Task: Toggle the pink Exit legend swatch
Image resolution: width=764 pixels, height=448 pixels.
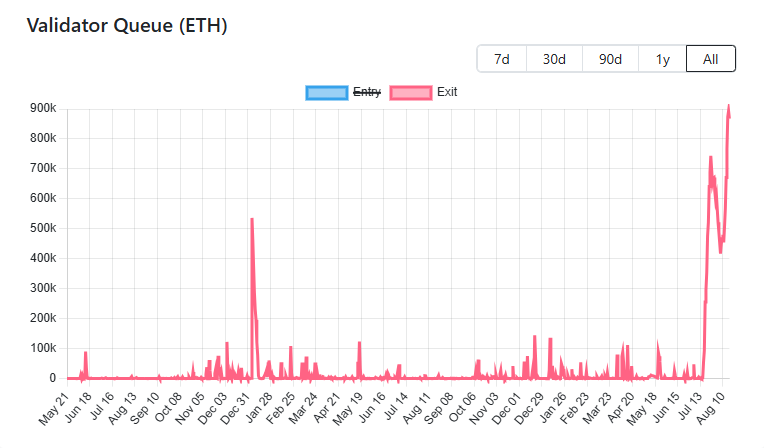Action: [411, 93]
